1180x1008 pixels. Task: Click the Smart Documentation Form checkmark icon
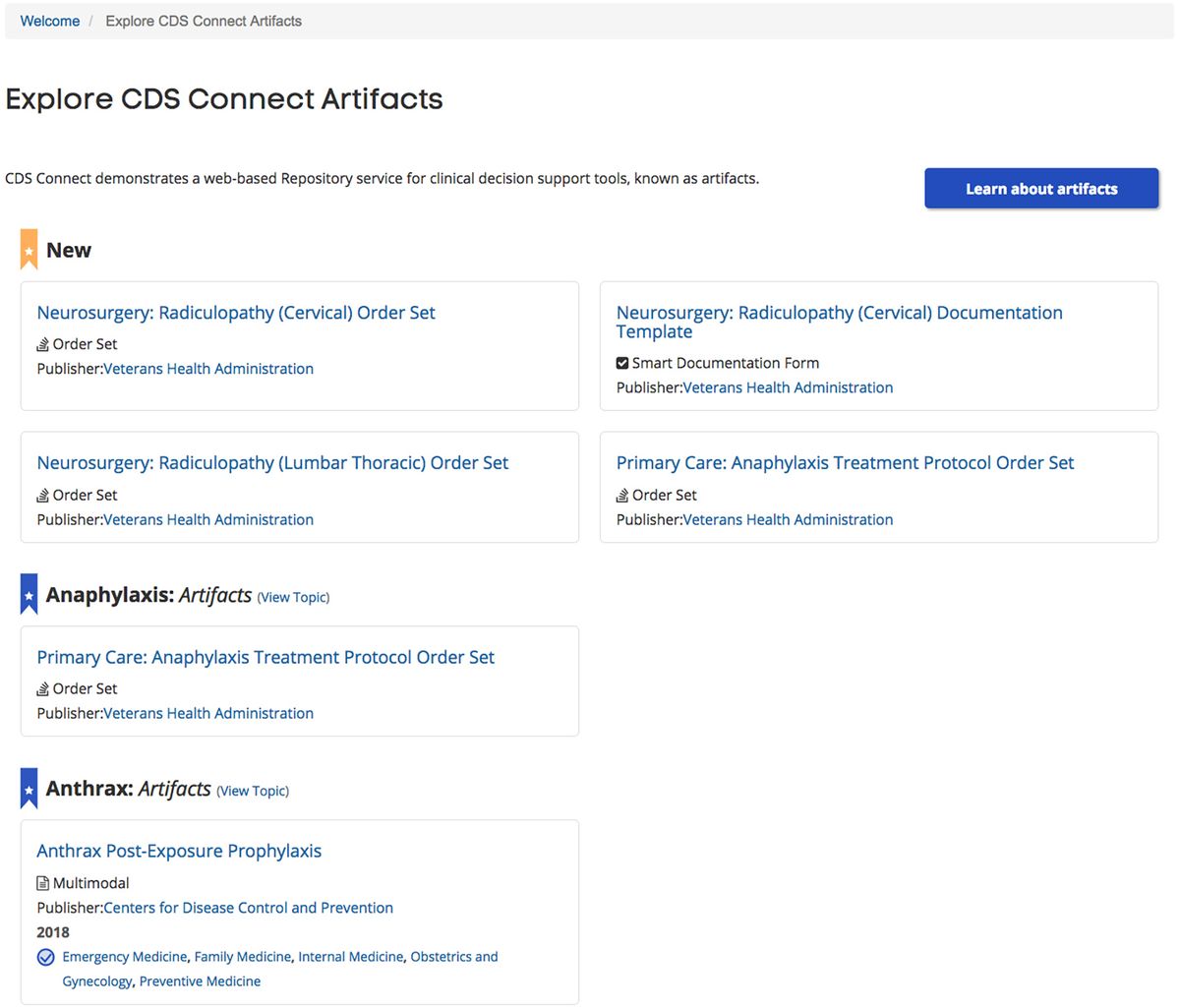621,363
